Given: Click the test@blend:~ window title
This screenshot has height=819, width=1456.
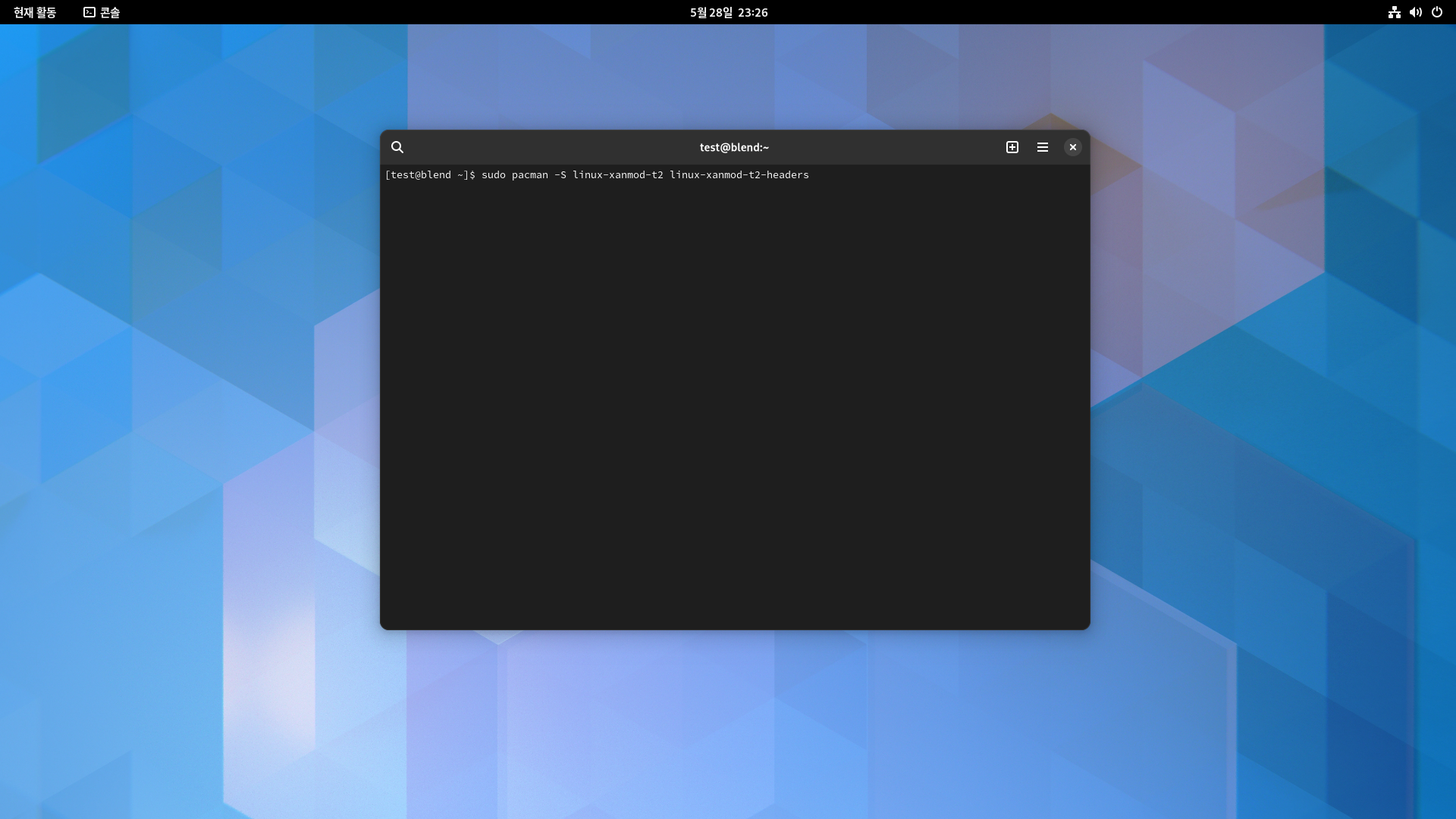Looking at the screenshot, I should (734, 147).
